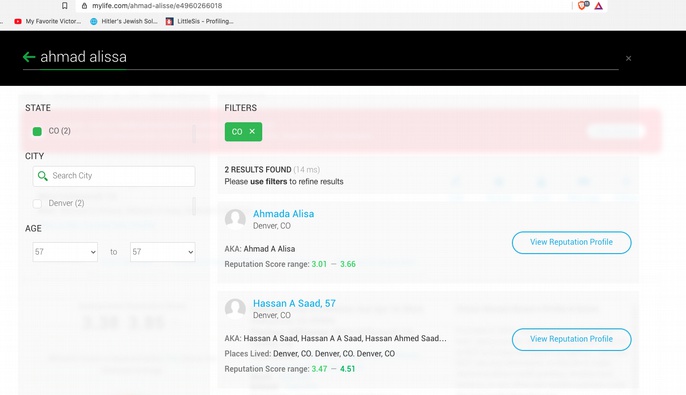Click the avatar icon next to Ahmada Alisa
This screenshot has width=686, height=395.
(235, 219)
